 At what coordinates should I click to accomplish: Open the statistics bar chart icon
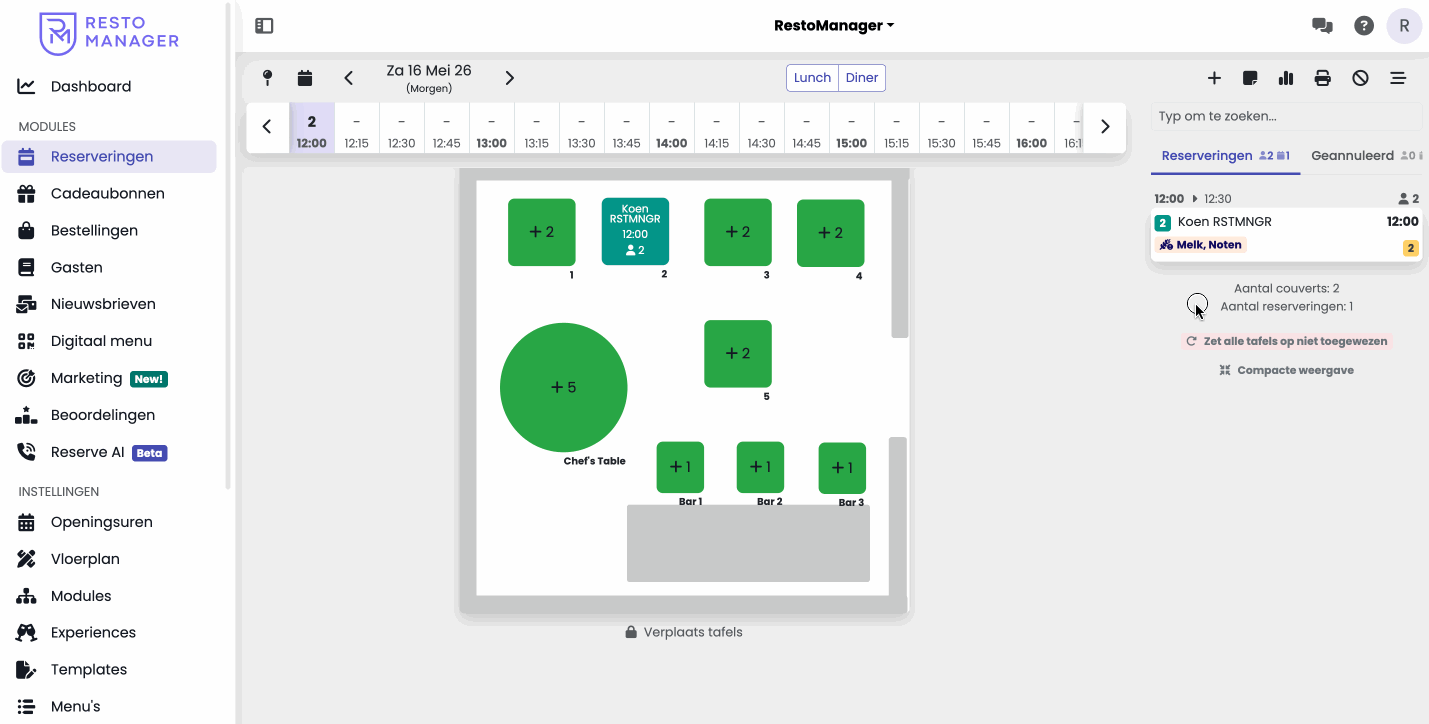coord(1286,78)
